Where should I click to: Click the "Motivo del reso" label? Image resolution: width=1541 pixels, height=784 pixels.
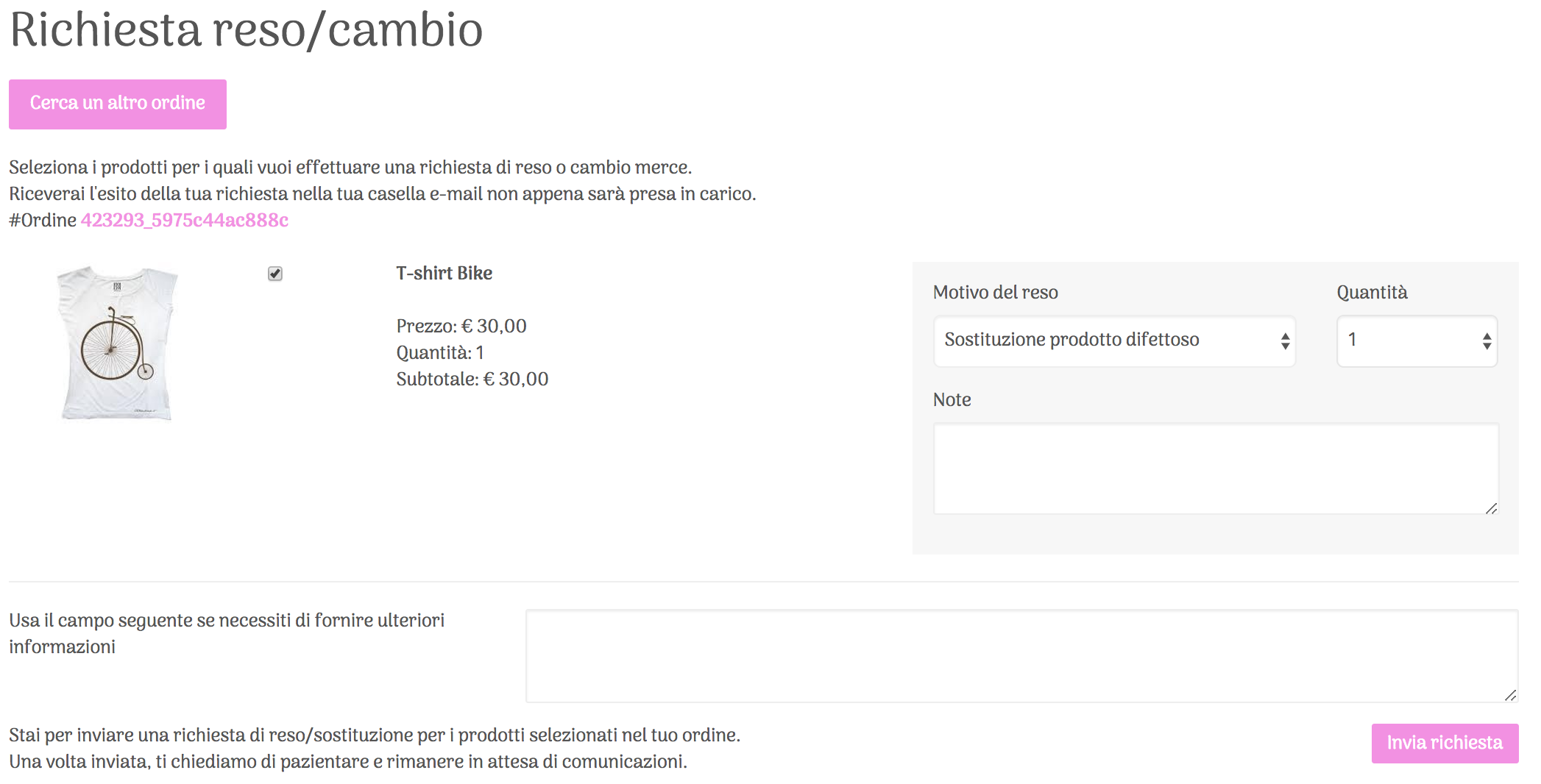(x=995, y=292)
